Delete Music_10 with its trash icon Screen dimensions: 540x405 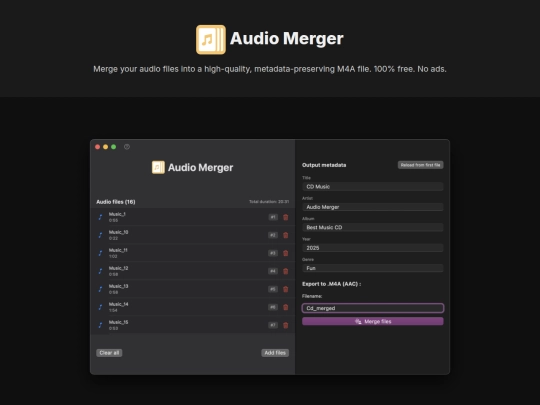click(285, 235)
